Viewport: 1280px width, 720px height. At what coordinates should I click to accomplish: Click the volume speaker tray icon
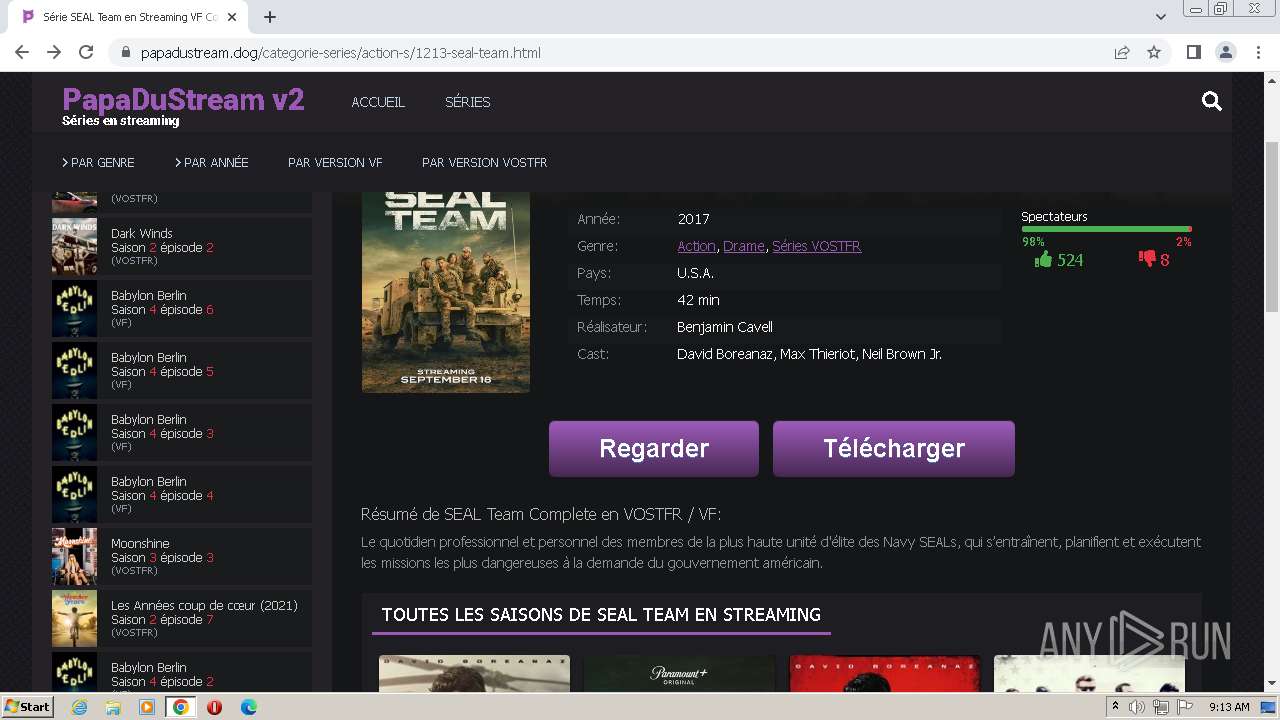[x=1137, y=707]
